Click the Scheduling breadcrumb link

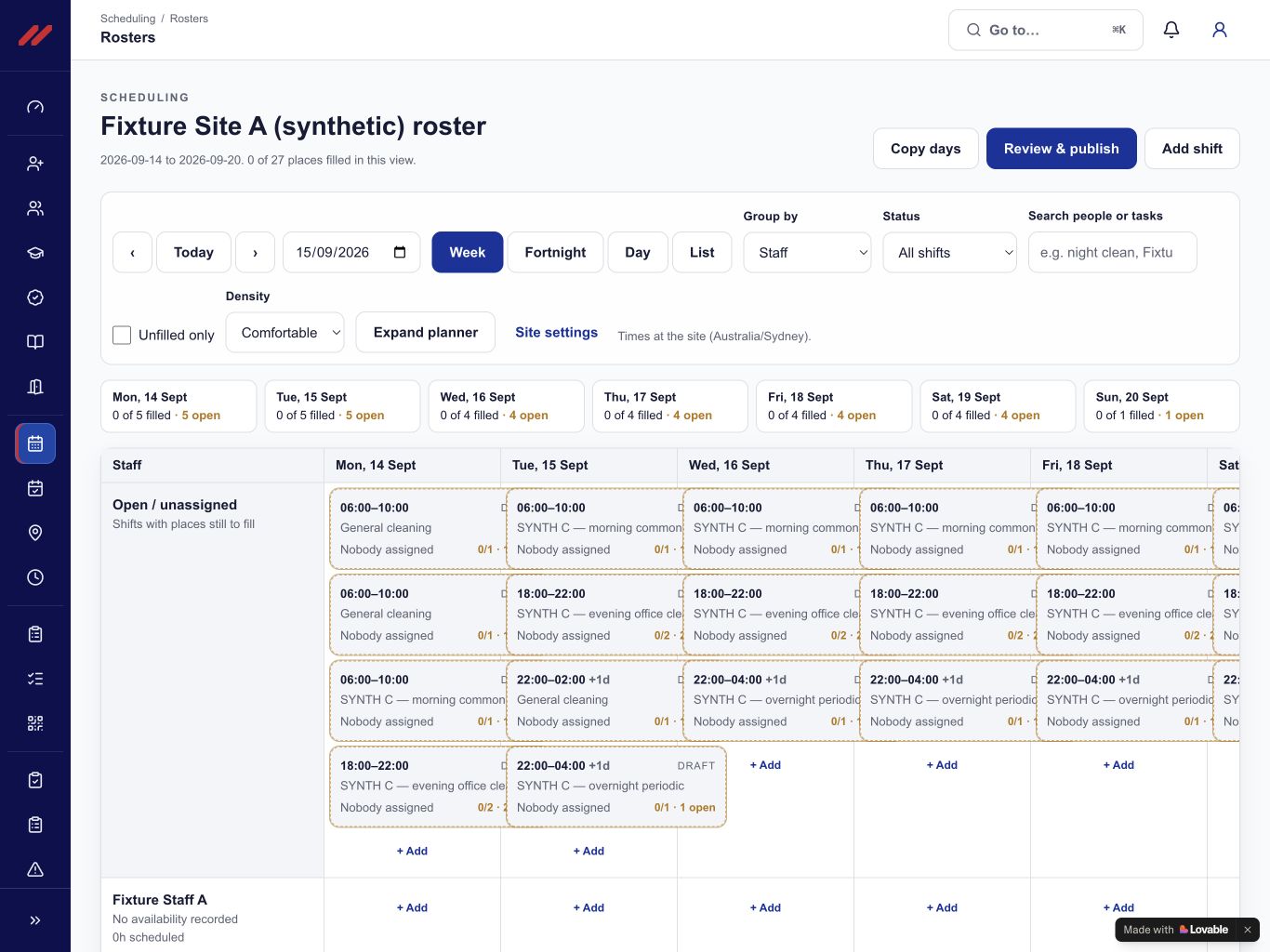[x=127, y=19]
